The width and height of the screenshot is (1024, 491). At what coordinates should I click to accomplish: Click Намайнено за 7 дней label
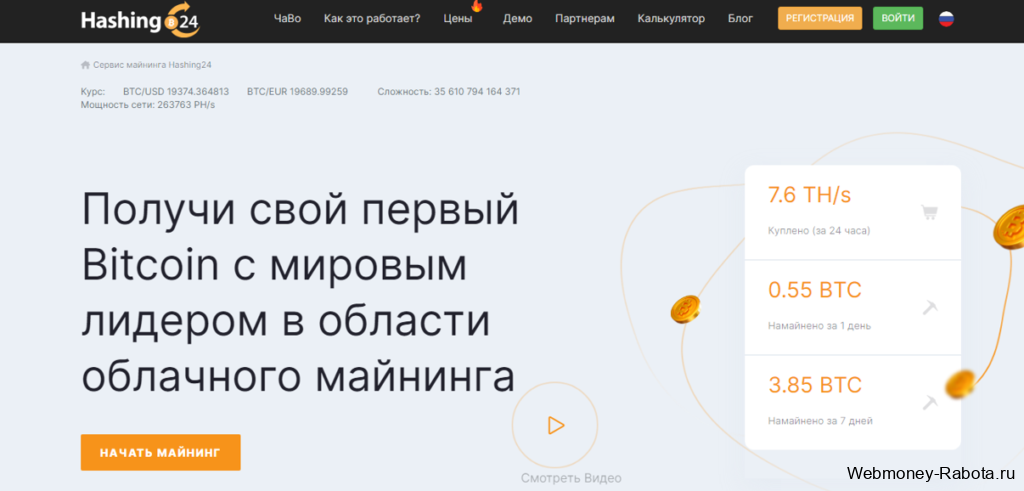(820, 421)
